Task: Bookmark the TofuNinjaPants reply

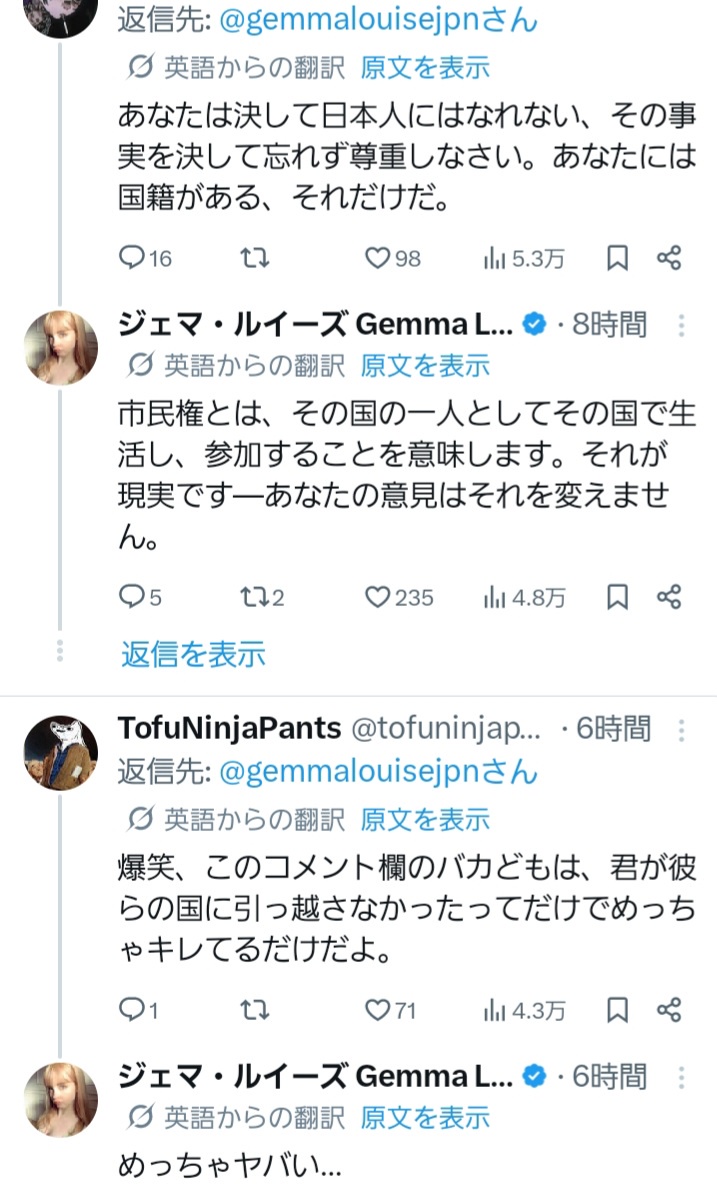Action: (618, 1010)
